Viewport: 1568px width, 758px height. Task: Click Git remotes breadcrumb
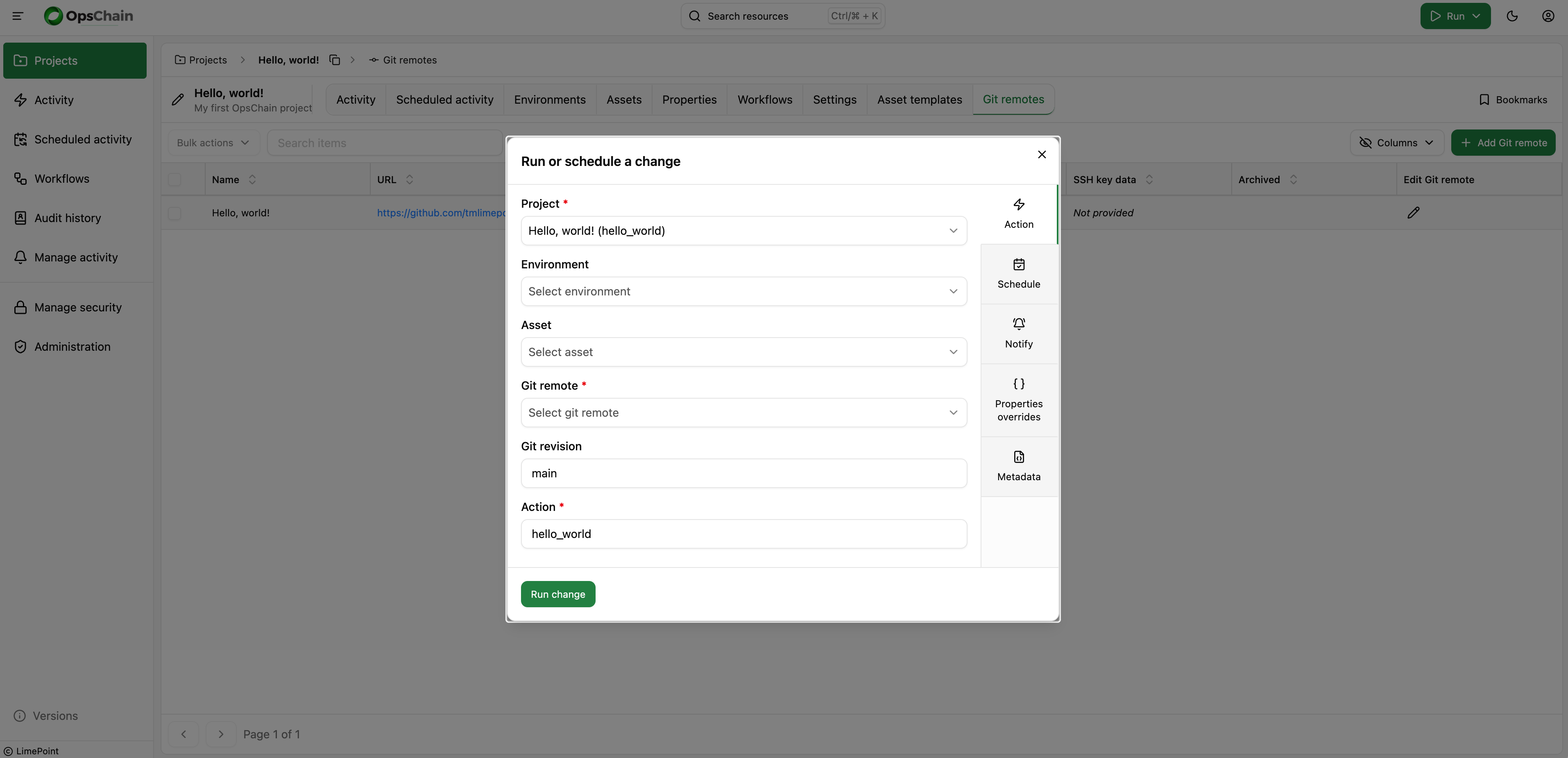(403, 60)
